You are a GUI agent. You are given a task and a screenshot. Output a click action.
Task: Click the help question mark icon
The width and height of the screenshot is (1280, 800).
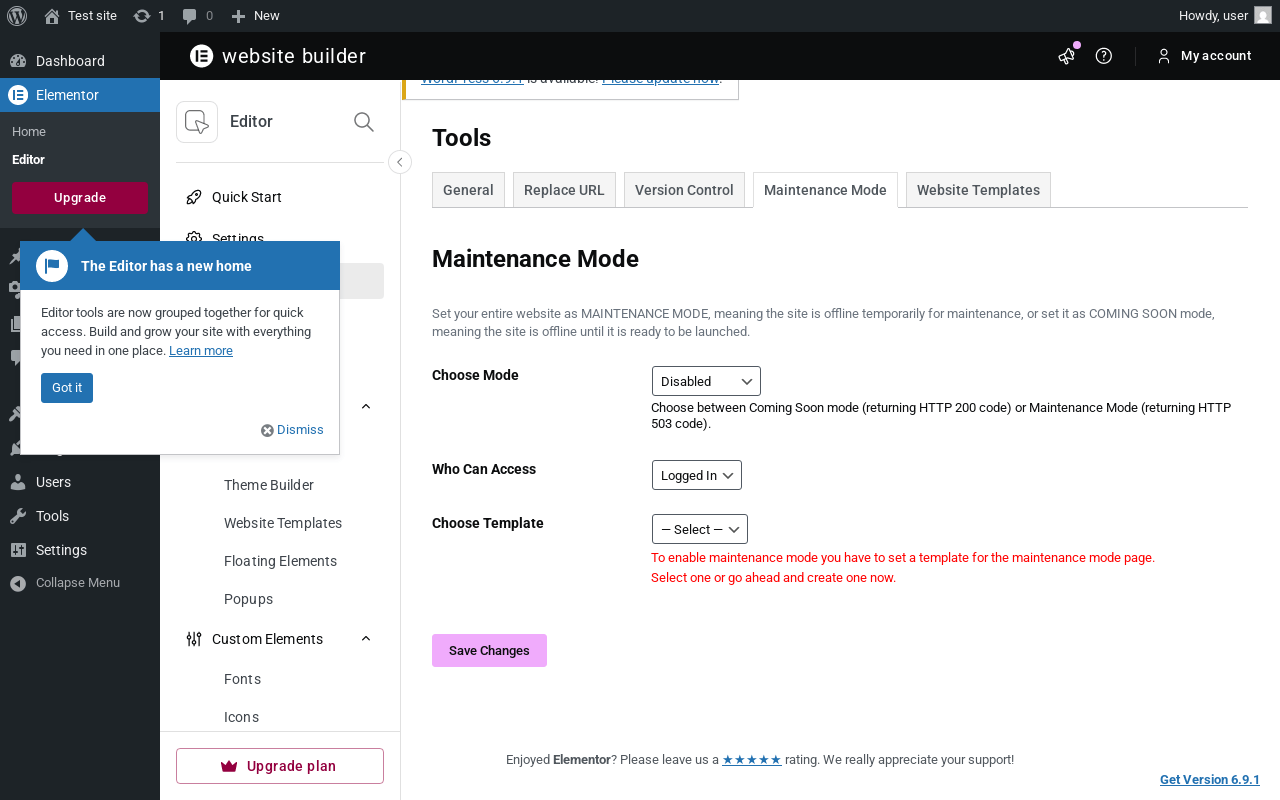click(x=1104, y=56)
